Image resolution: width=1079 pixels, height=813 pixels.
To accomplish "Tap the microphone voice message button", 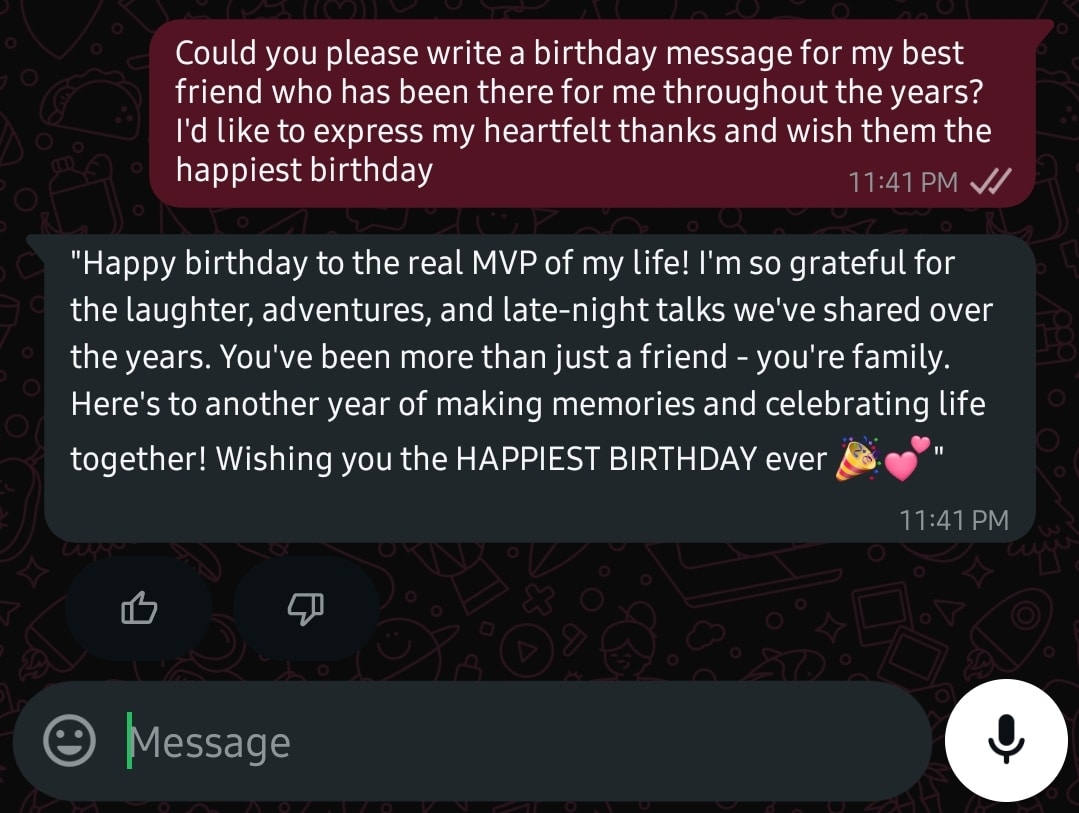I will 1005,740.
